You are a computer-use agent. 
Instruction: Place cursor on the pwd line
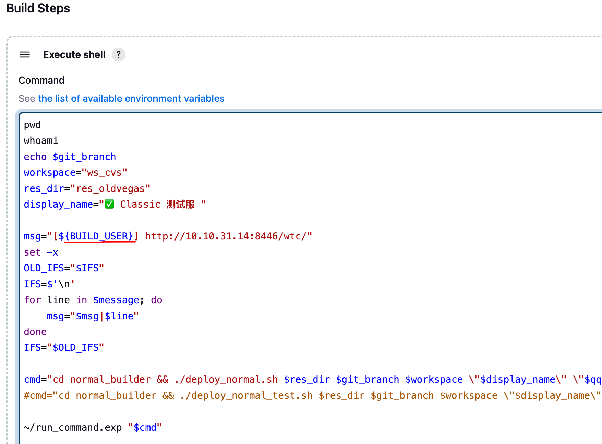pos(32,125)
